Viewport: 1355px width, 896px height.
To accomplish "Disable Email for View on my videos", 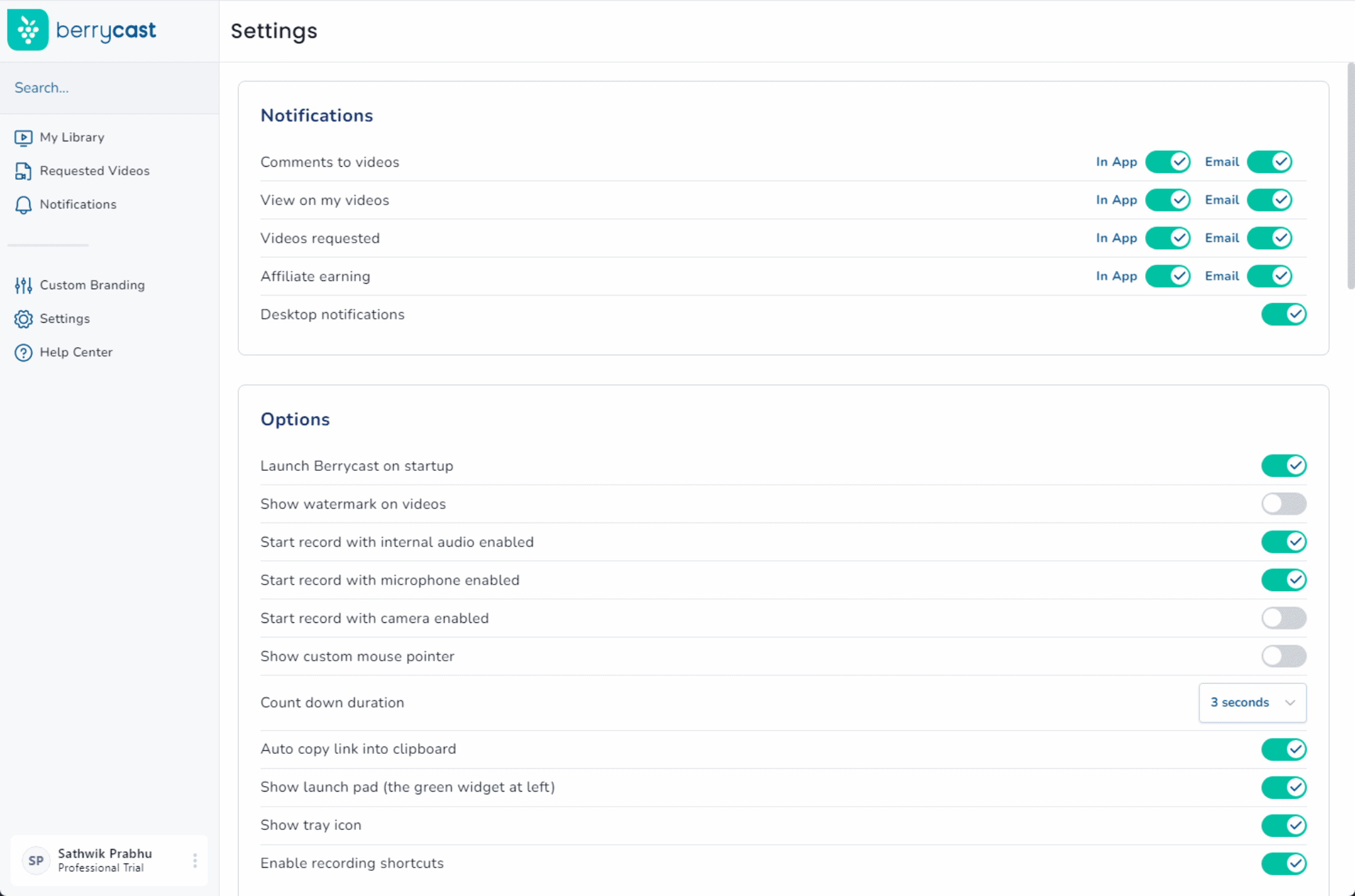I will (1270, 200).
